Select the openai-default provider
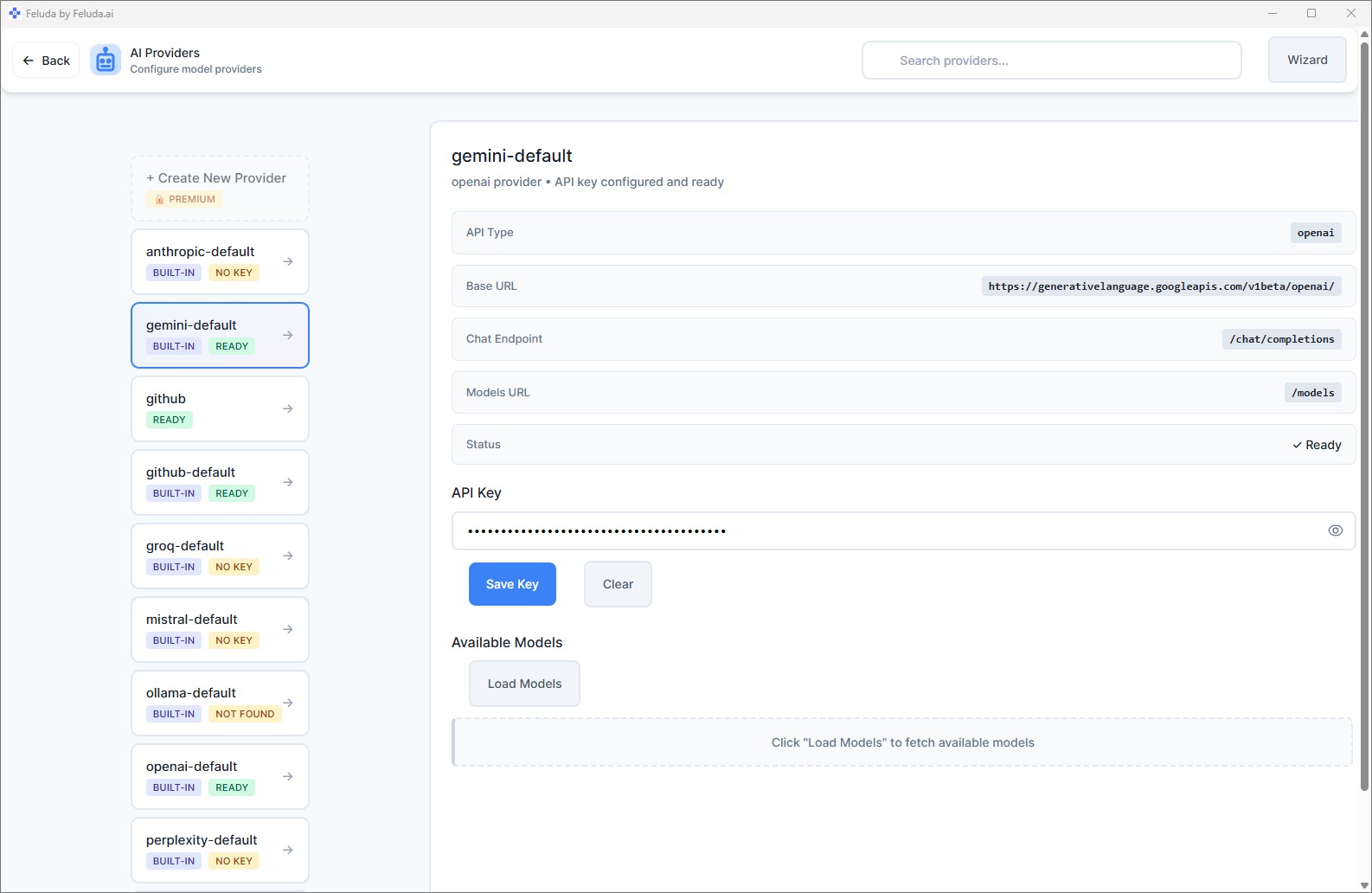 tap(220, 776)
